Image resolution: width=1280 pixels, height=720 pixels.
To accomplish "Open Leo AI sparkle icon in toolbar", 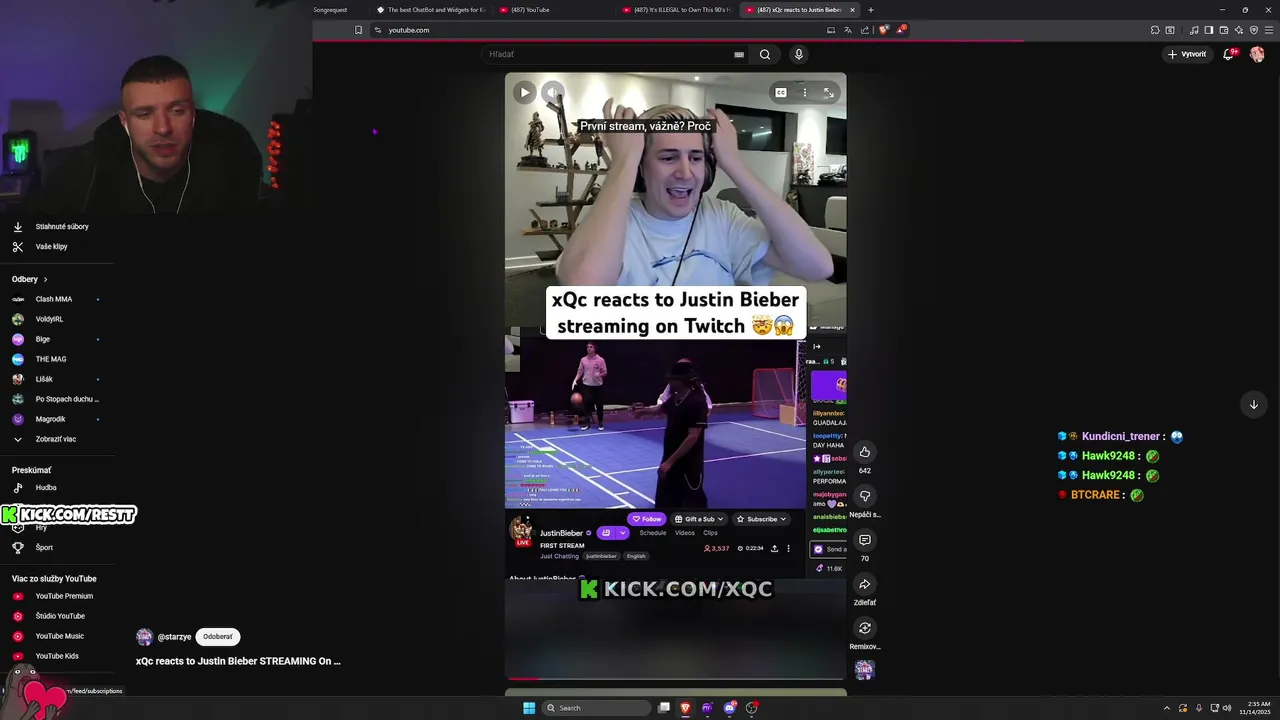I will (x=1239, y=30).
